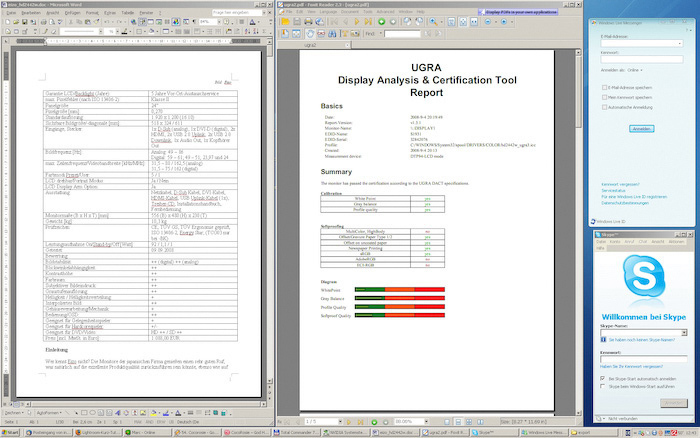Open the Einfügen menu in Word

[x=72, y=13]
